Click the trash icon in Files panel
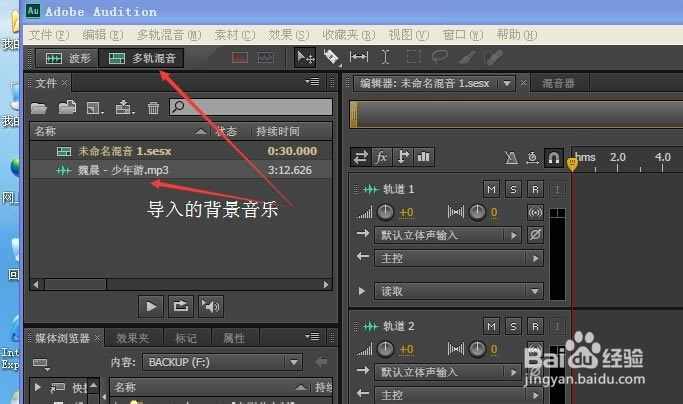The width and height of the screenshot is (683, 404). (153, 108)
